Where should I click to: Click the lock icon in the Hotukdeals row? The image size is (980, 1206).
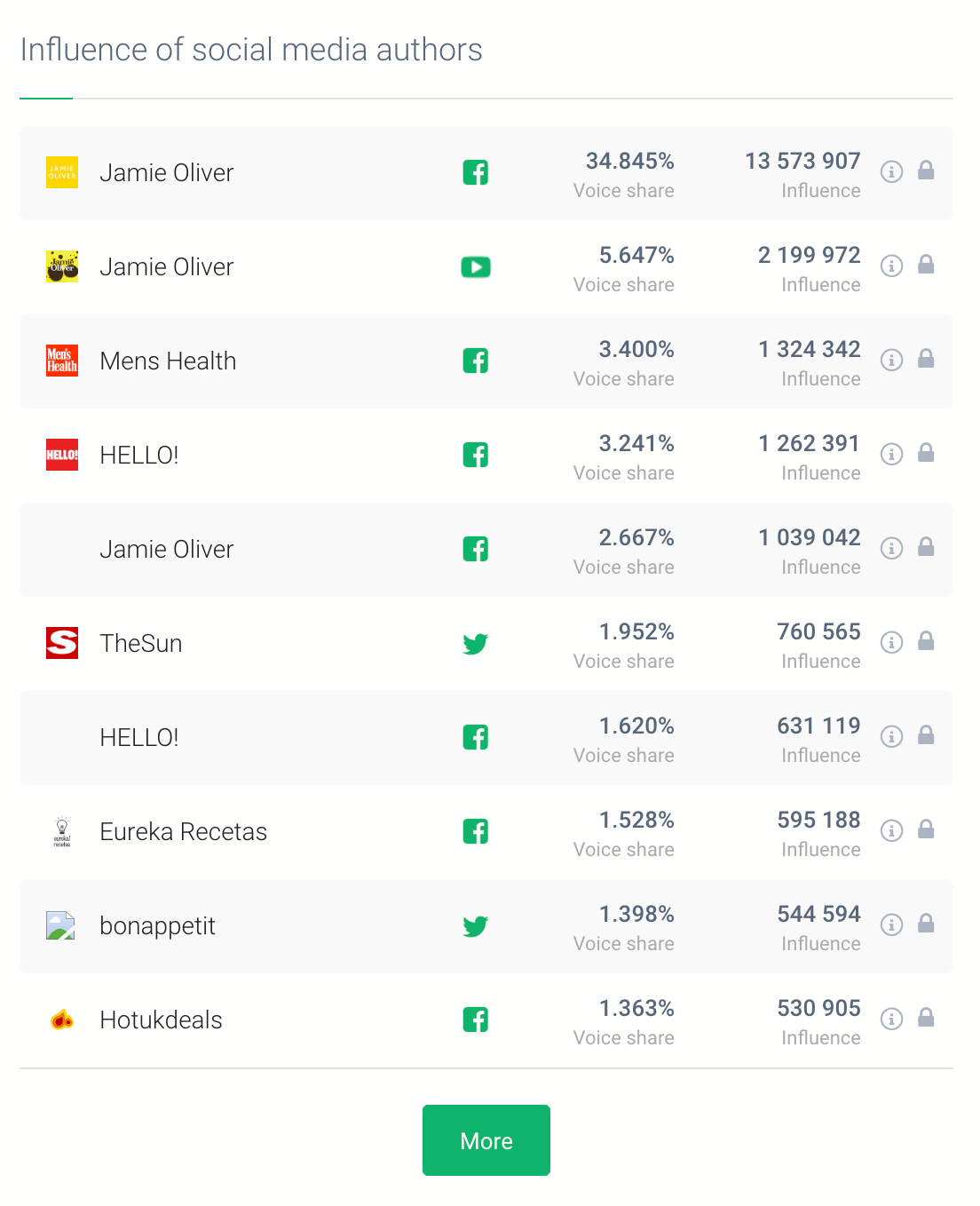(926, 1017)
